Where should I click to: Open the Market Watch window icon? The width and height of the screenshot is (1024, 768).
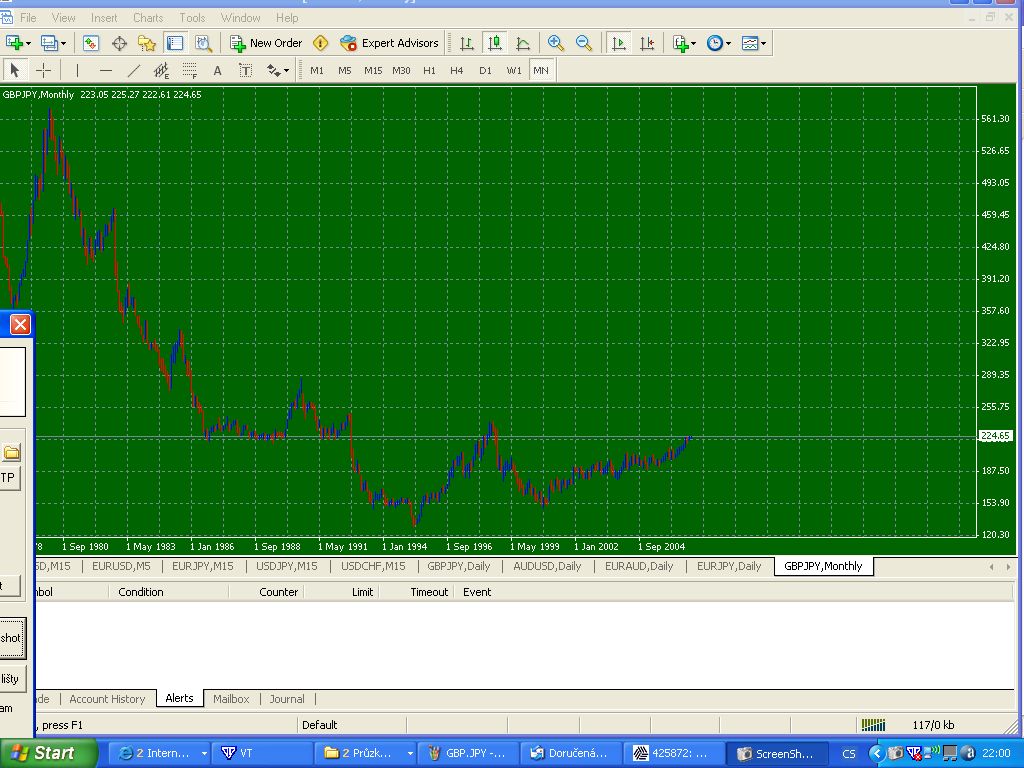[91, 43]
